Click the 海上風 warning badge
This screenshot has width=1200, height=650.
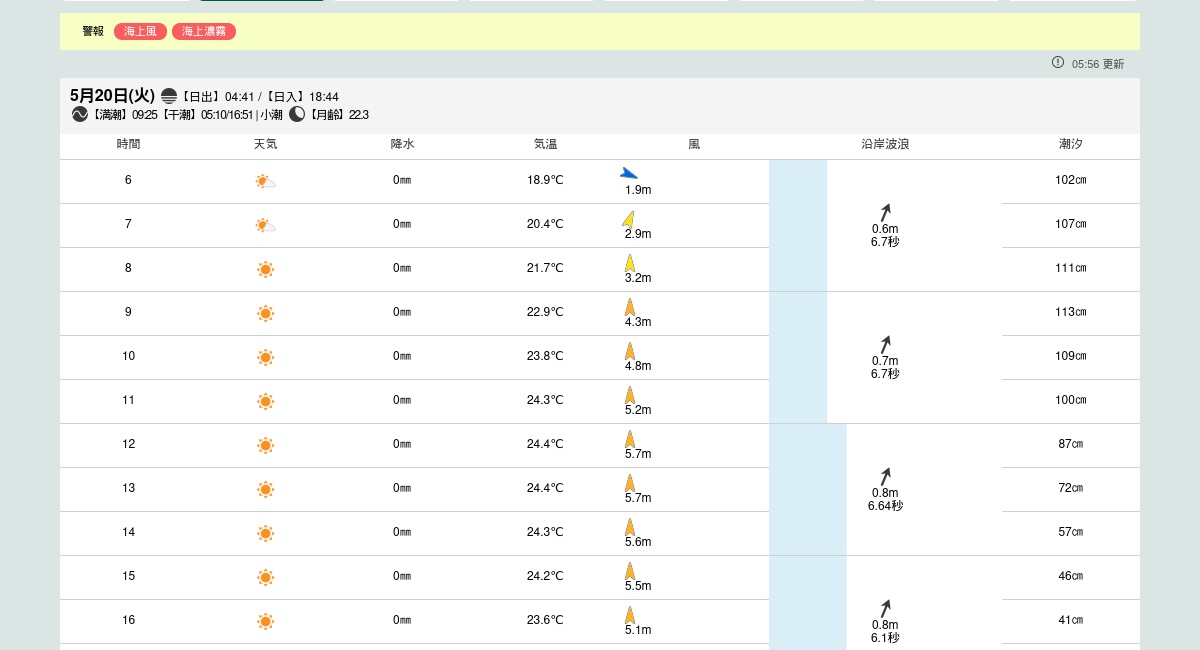[x=140, y=32]
